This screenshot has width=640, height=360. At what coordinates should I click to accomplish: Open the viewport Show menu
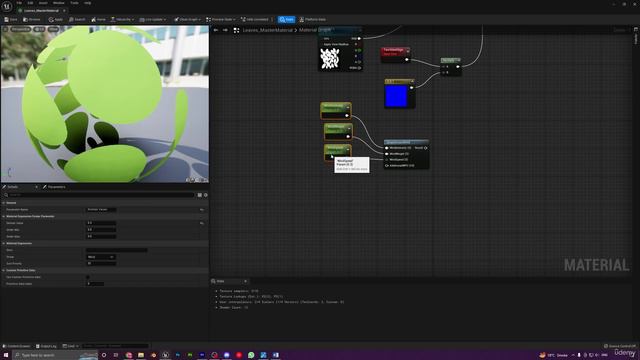[53, 29]
